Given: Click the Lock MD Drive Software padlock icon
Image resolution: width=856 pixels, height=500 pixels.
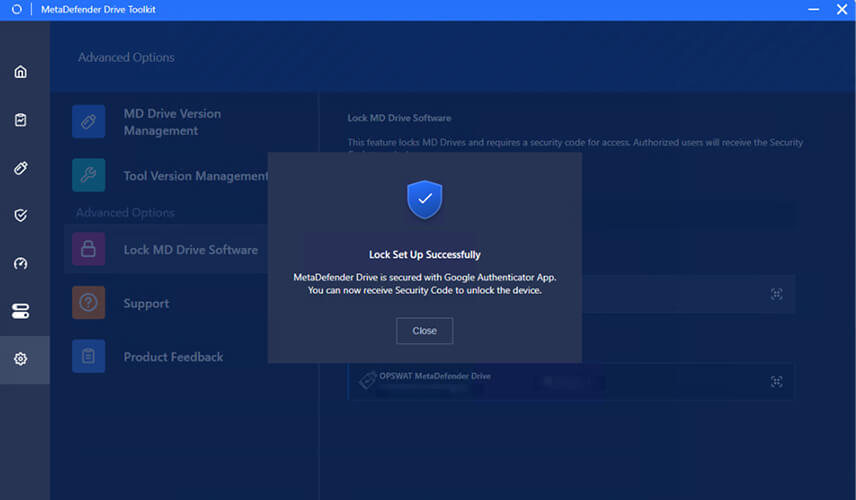Looking at the screenshot, I should coord(88,249).
